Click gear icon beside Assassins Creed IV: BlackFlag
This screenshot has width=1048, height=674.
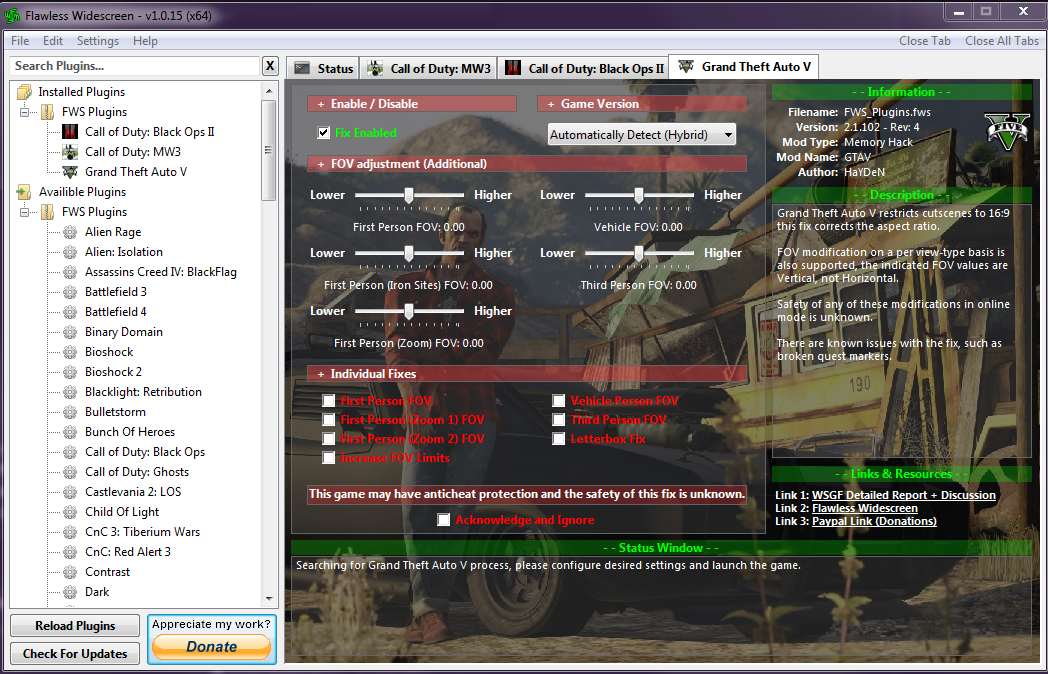pyautogui.click(x=70, y=272)
